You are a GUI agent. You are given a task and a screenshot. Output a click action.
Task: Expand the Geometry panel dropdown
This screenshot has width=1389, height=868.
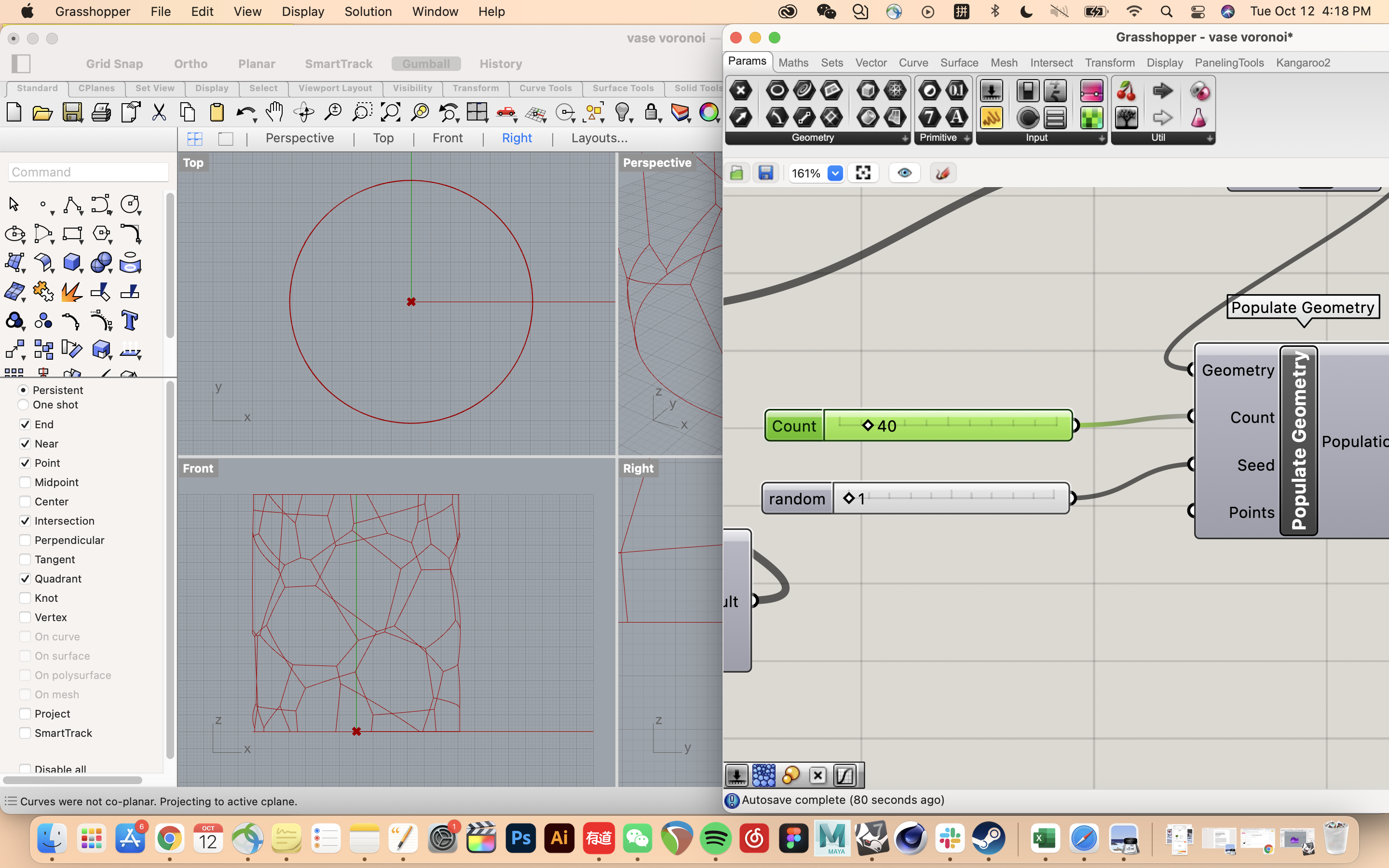(x=905, y=138)
